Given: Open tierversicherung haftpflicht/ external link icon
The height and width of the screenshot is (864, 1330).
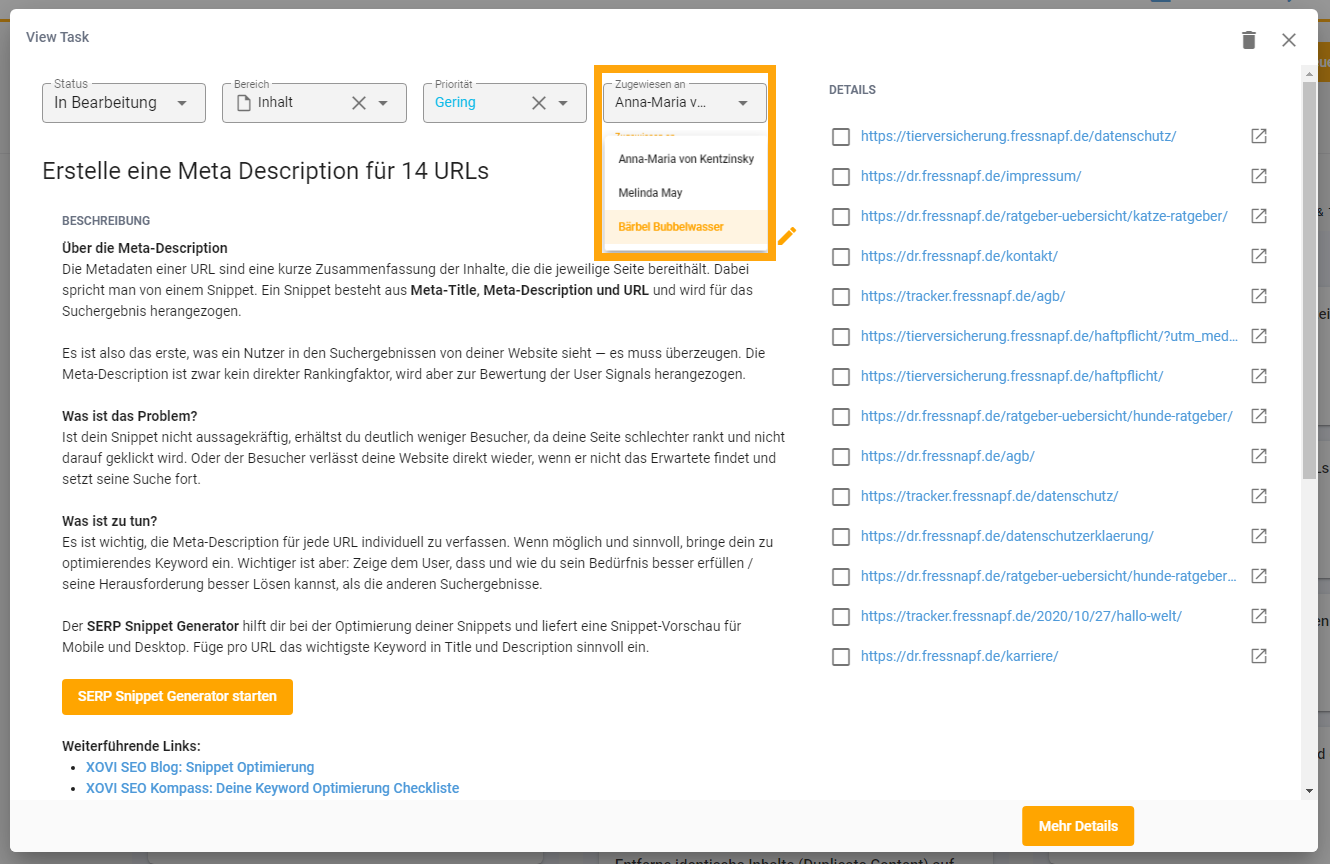Looking at the screenshot, I should coord(1259,376).
